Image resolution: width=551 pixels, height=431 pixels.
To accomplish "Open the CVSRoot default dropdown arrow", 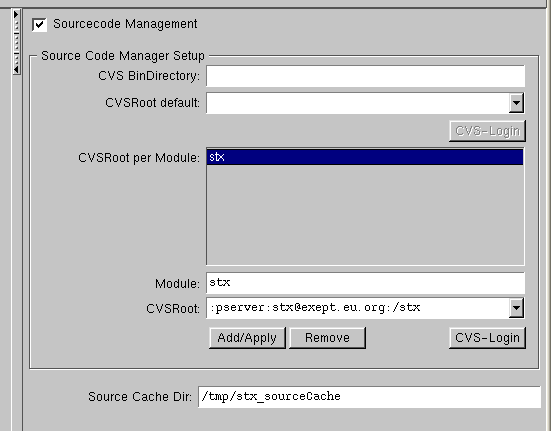I will pyautogui.click(x=516, y=103).
